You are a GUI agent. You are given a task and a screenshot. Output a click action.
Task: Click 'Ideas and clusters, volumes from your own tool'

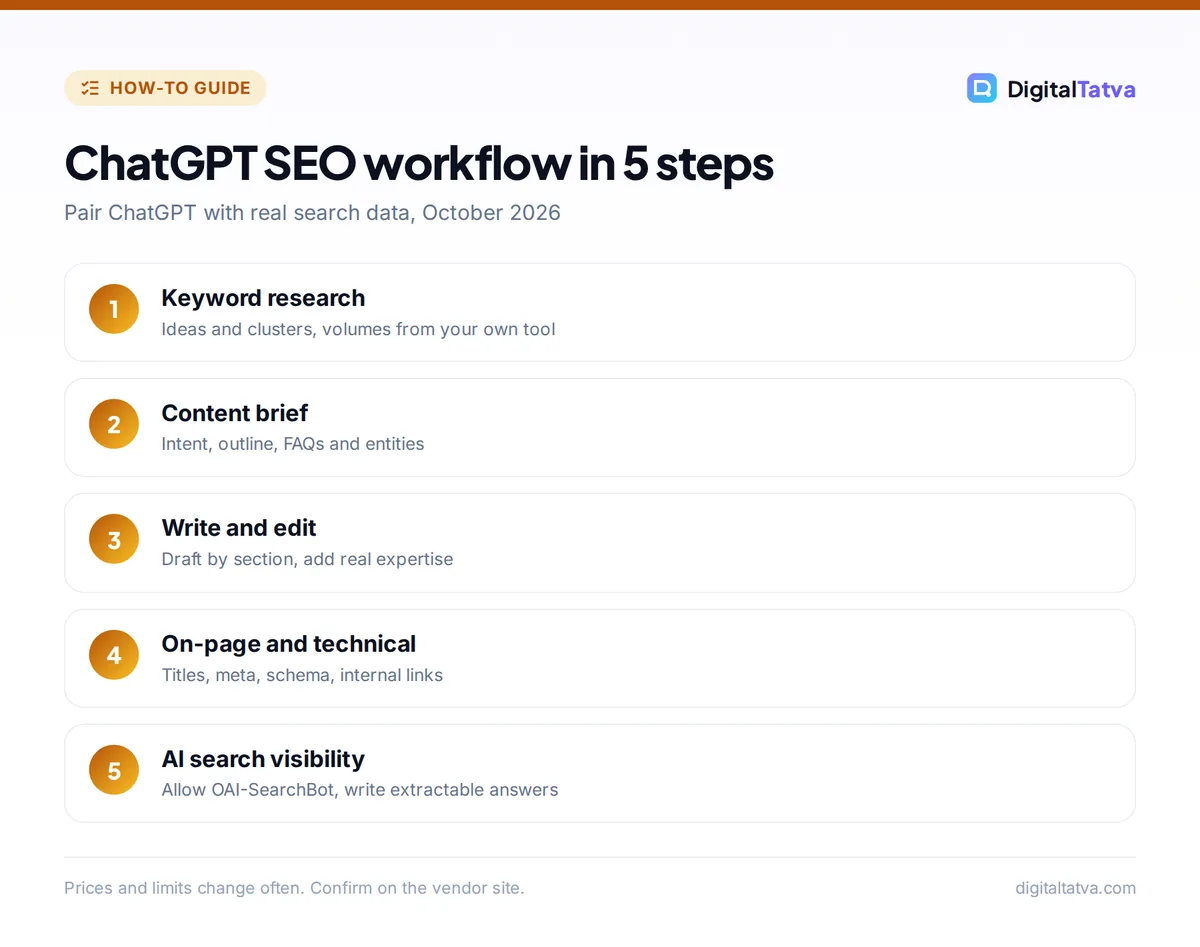click(x=358, y=329)
